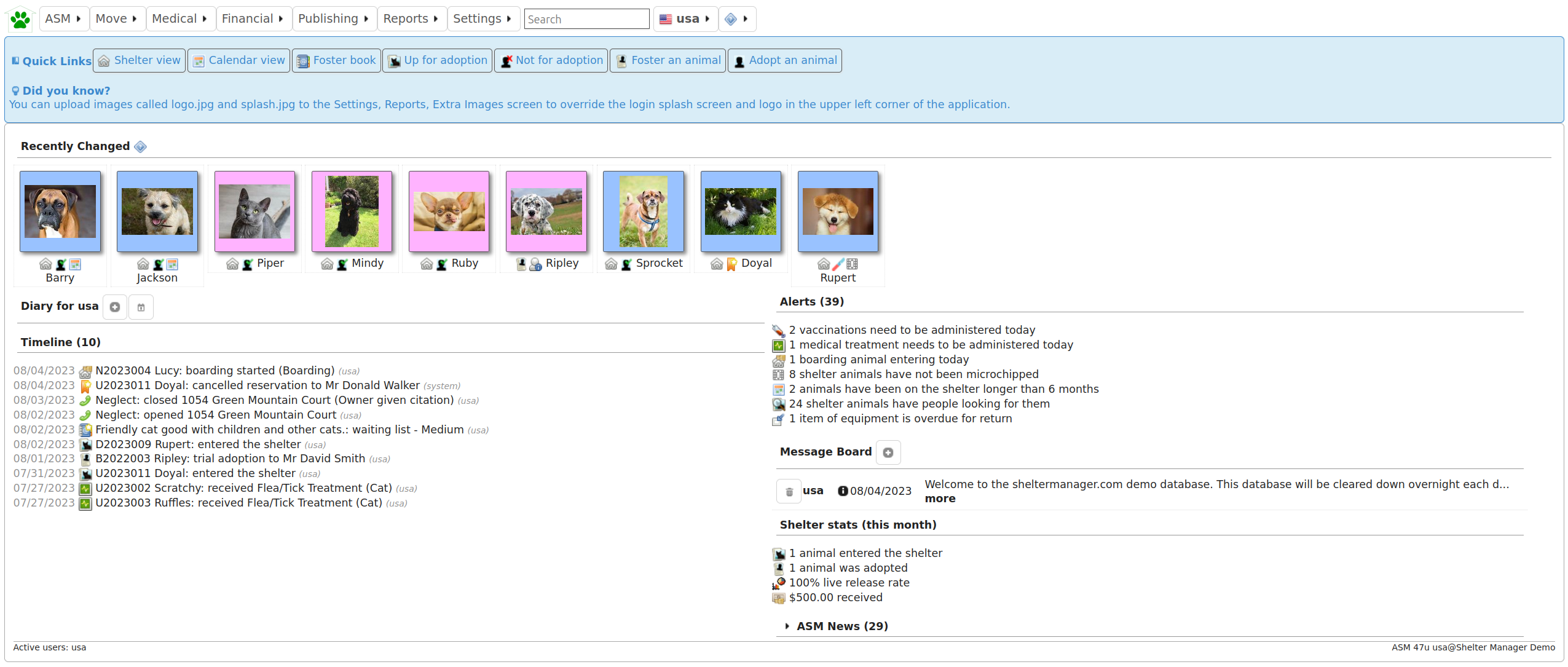Click the diamond icon beside Recently Changed
Image resolution: width=1568 pixels, height=667 pixels.
(140, 146)
